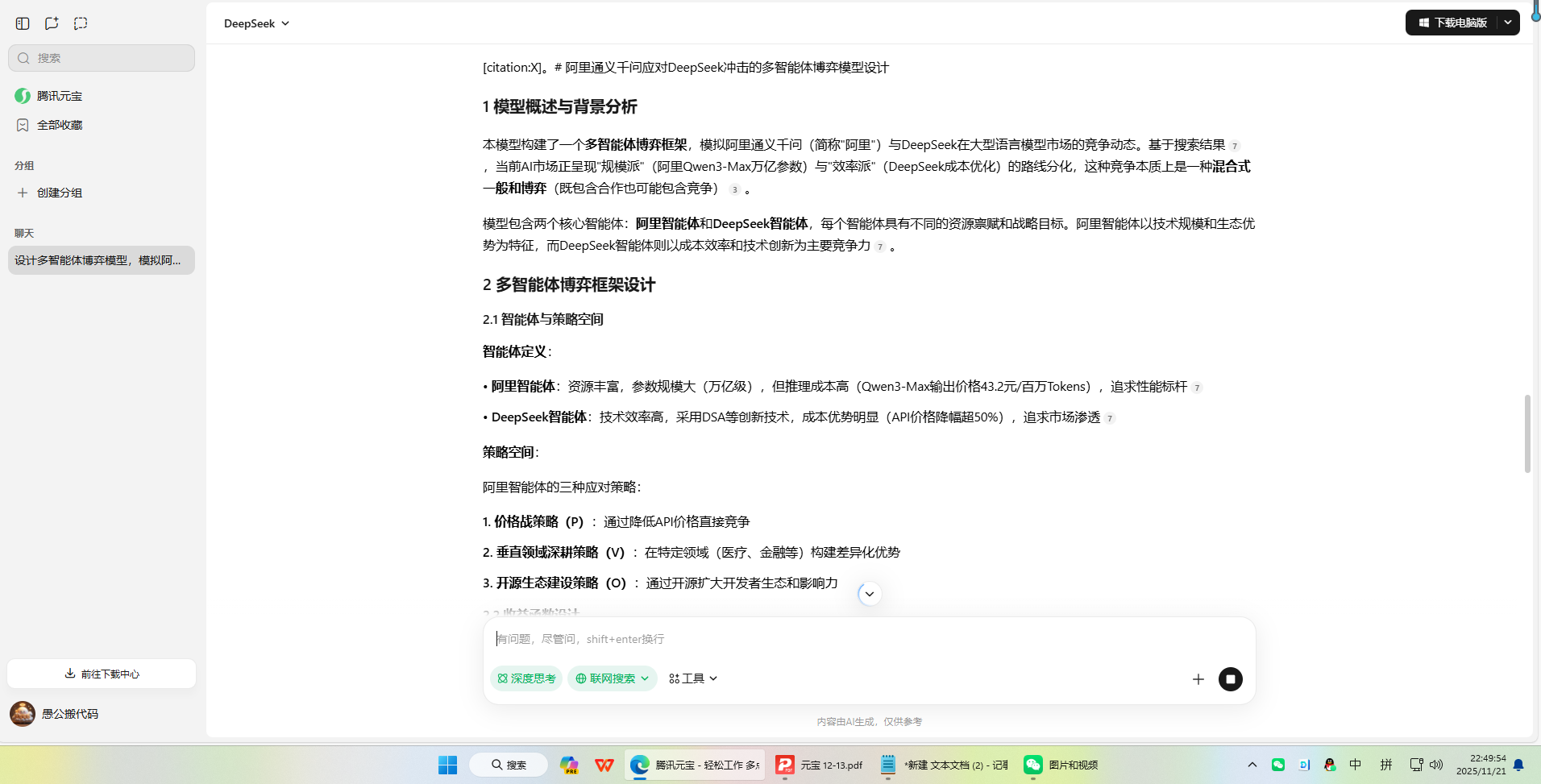Click the scroll-to-bottom chevron over the reply

click(x=869, y=594)
